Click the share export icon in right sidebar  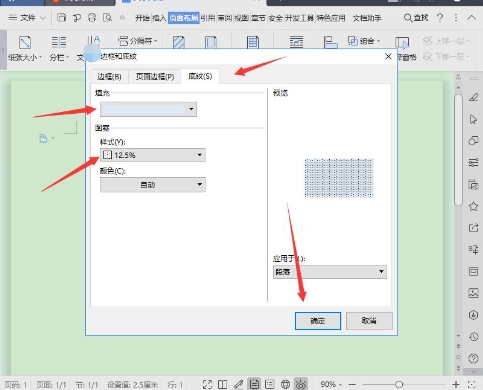473,228
